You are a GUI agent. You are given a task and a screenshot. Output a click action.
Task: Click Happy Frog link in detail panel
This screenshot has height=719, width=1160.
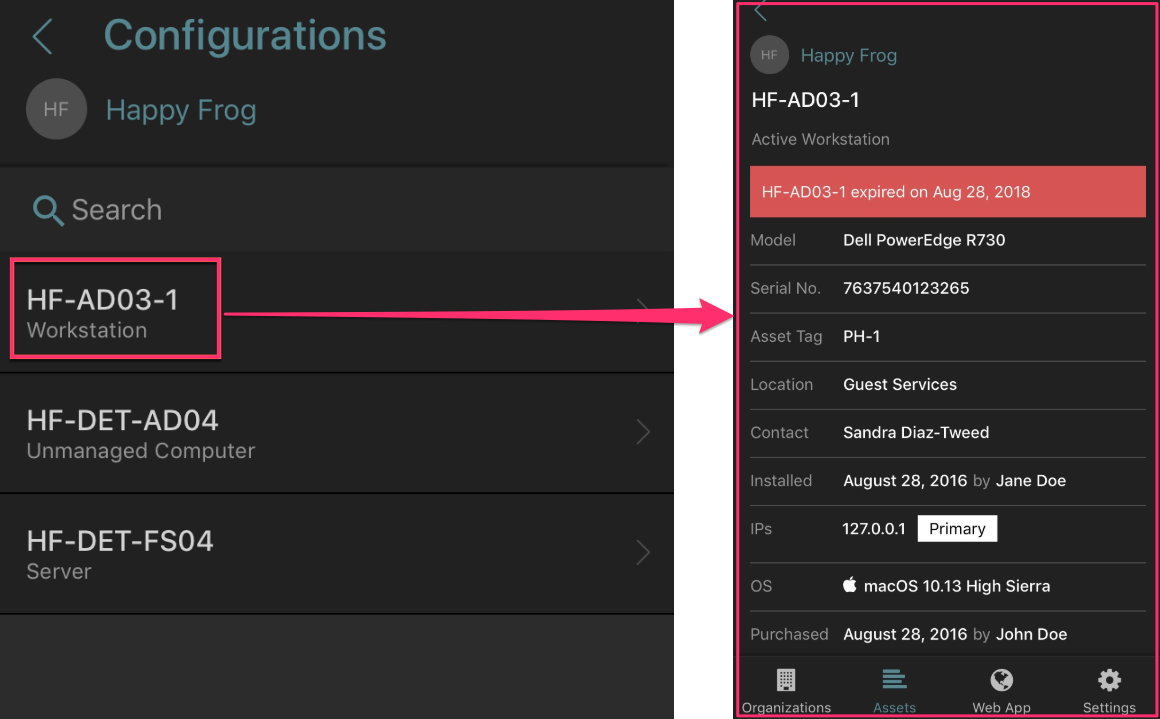pyautogui.click(x=848, y=56)
